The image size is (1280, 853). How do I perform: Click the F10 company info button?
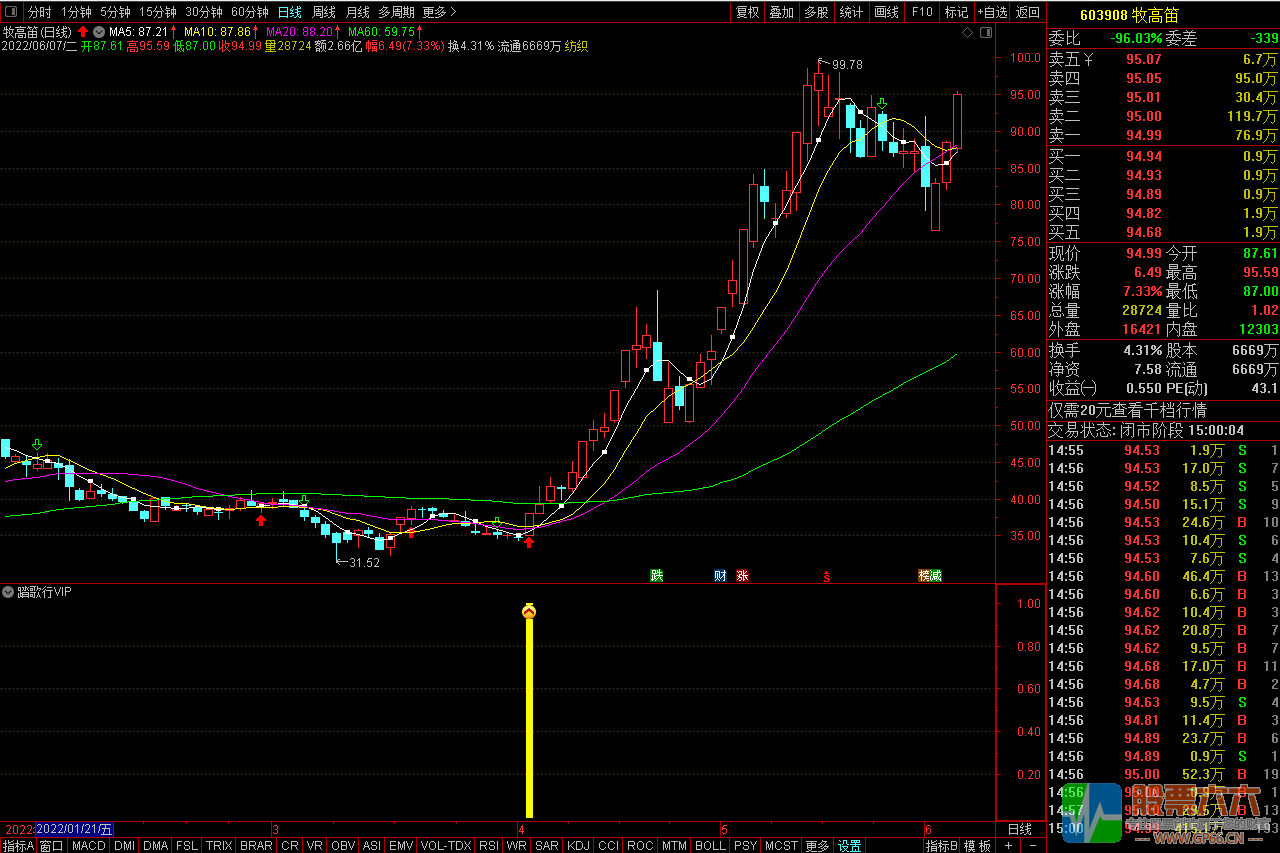tap(922, 12)
